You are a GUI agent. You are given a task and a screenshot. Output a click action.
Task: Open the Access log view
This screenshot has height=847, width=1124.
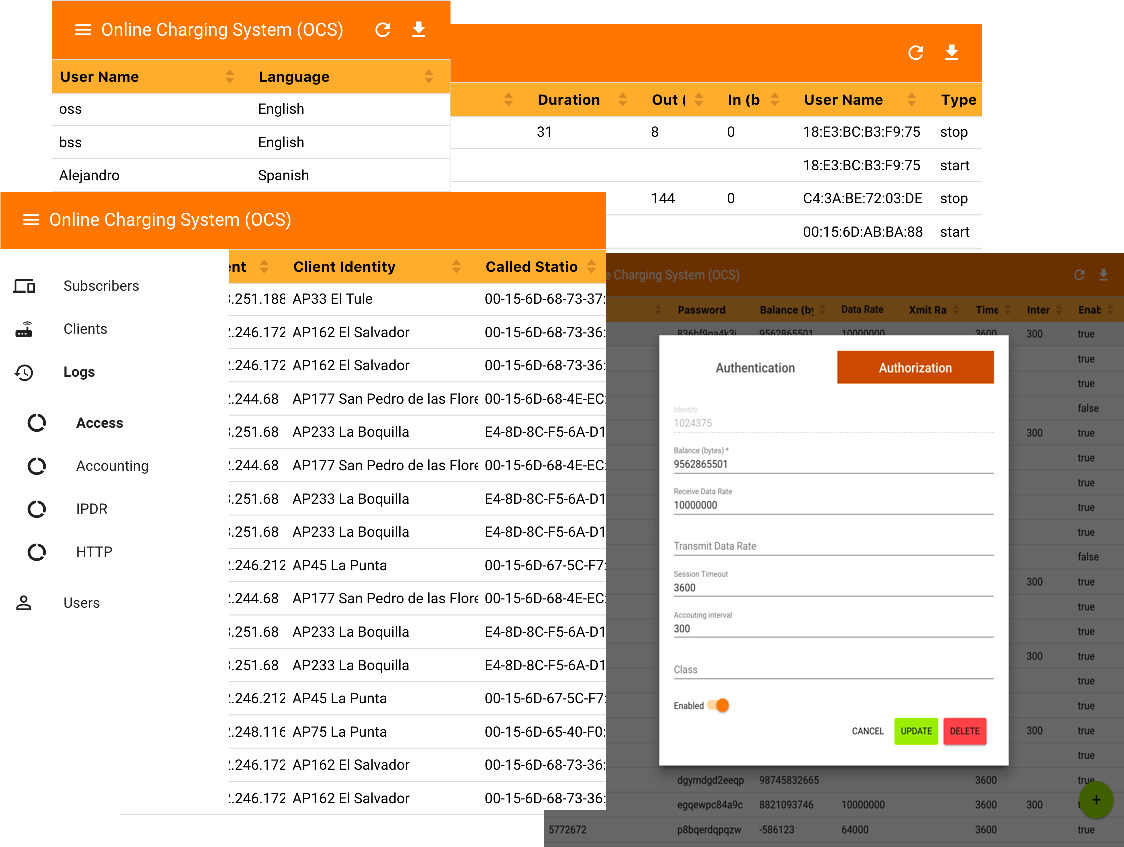pos(100,423)
